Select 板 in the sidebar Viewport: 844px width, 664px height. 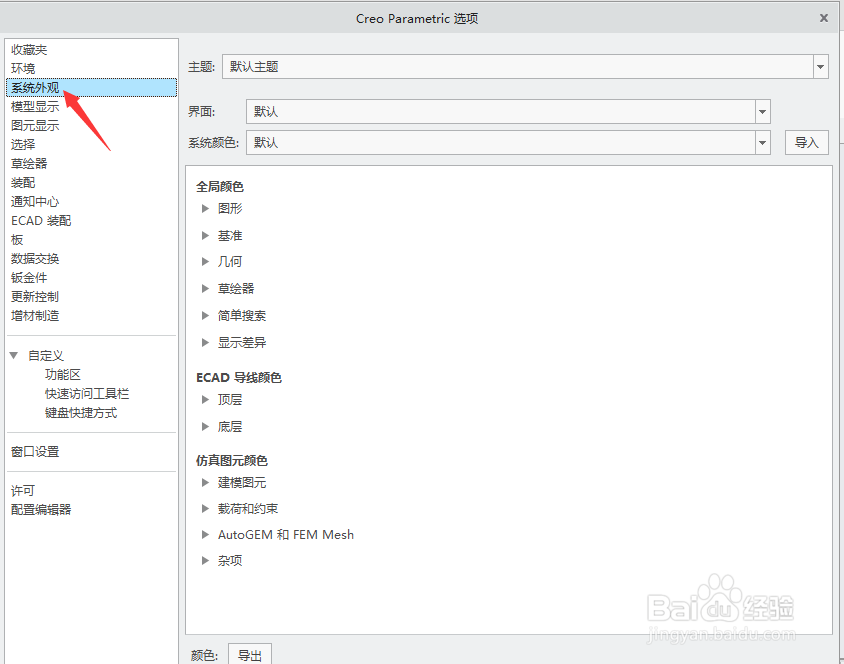point(17,239)
